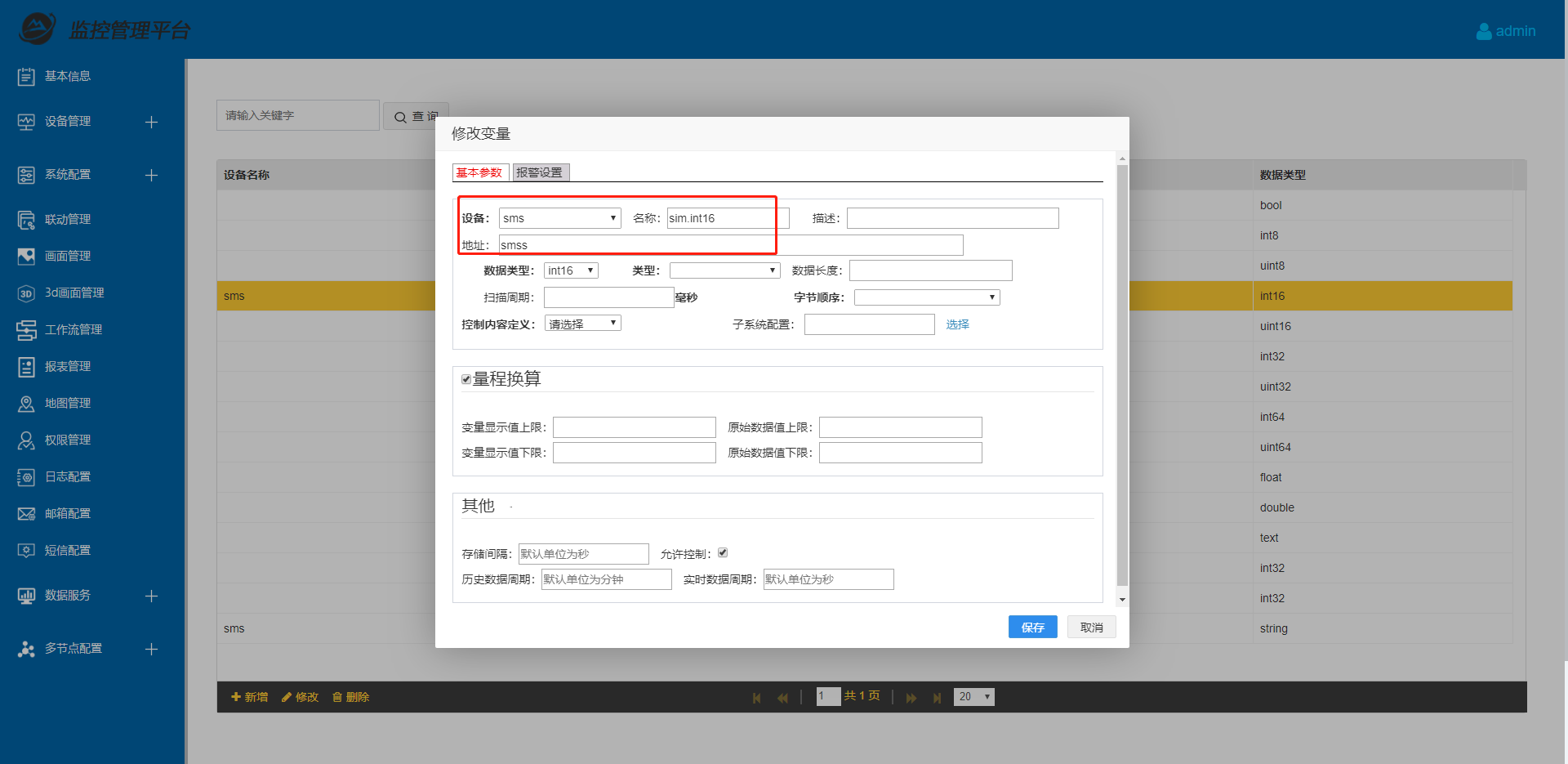
Task: Open 3d画面管理 sidebar icon
Action: [26, 293]
